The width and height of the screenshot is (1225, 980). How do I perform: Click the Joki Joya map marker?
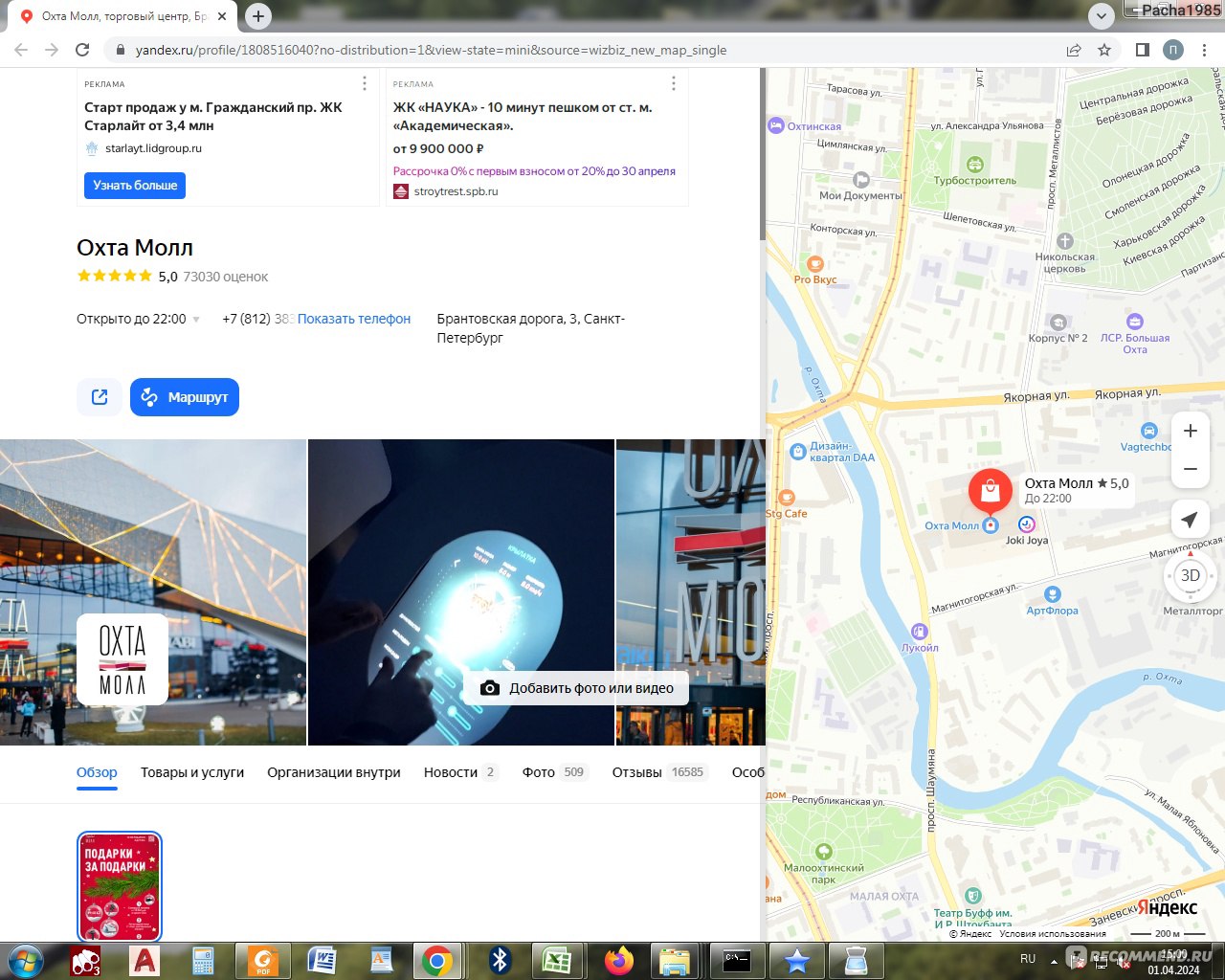tap(1027, 524)
